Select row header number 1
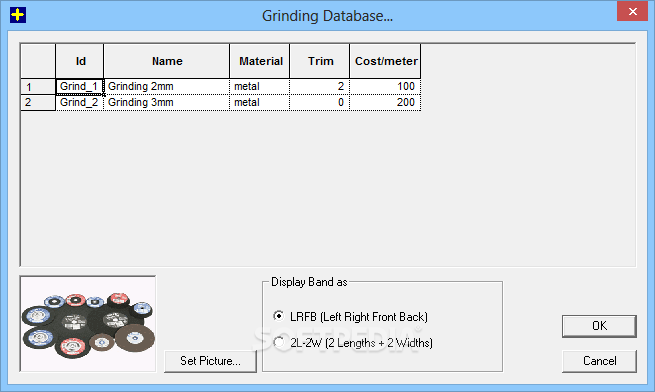The image size is (655, 392). click(38, 87)
